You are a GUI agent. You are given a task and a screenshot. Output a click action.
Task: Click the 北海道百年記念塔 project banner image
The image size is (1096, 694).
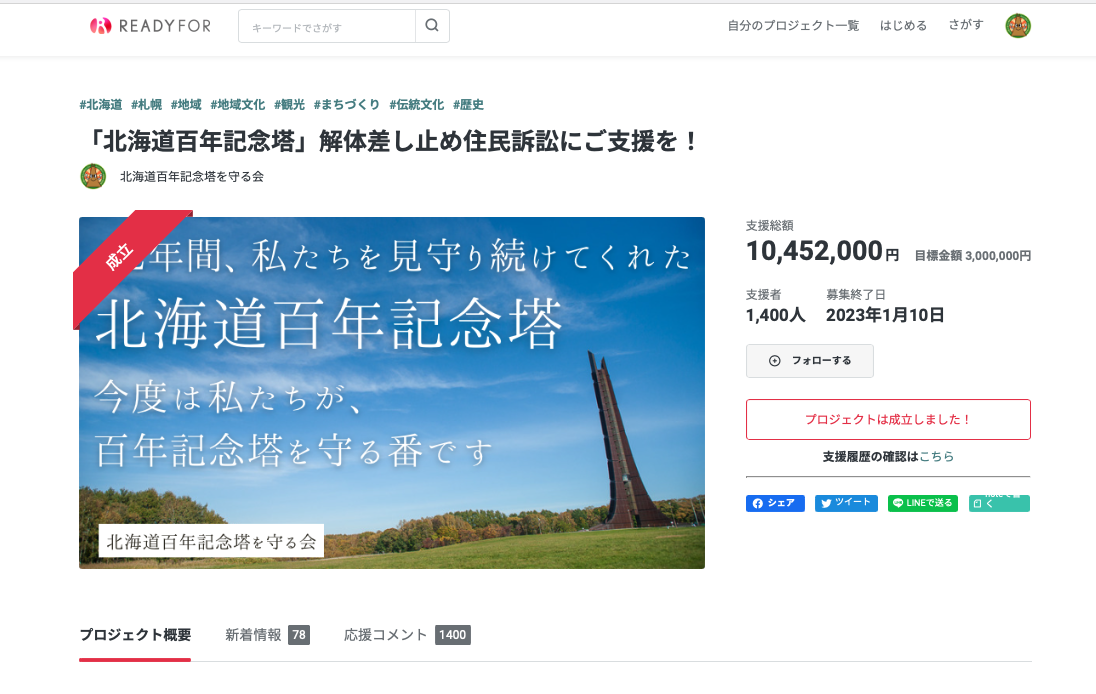[392, 393]
